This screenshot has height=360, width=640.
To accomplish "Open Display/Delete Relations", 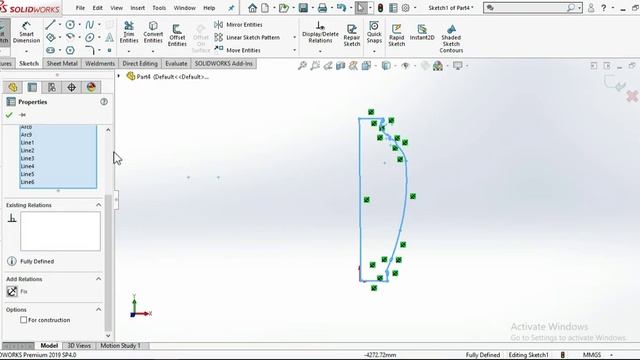I will (x=320, y=32).
